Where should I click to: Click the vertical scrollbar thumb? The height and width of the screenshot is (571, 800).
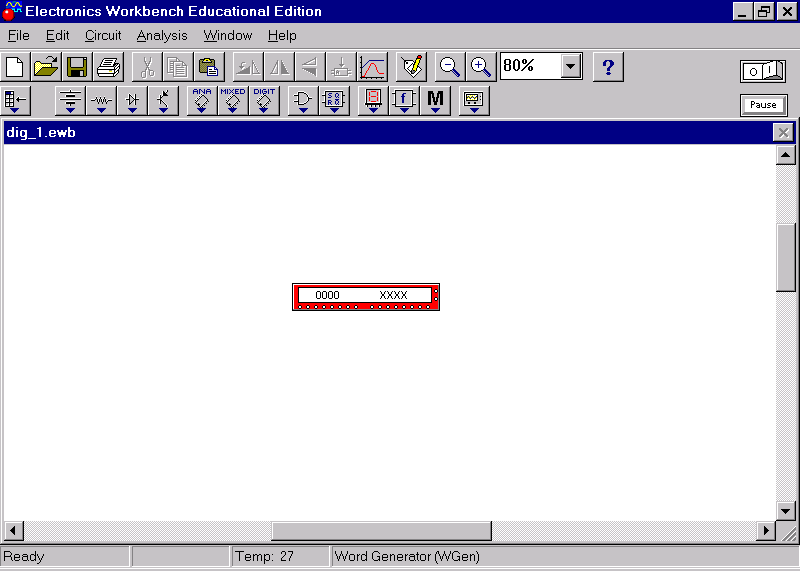click(786, 258)
